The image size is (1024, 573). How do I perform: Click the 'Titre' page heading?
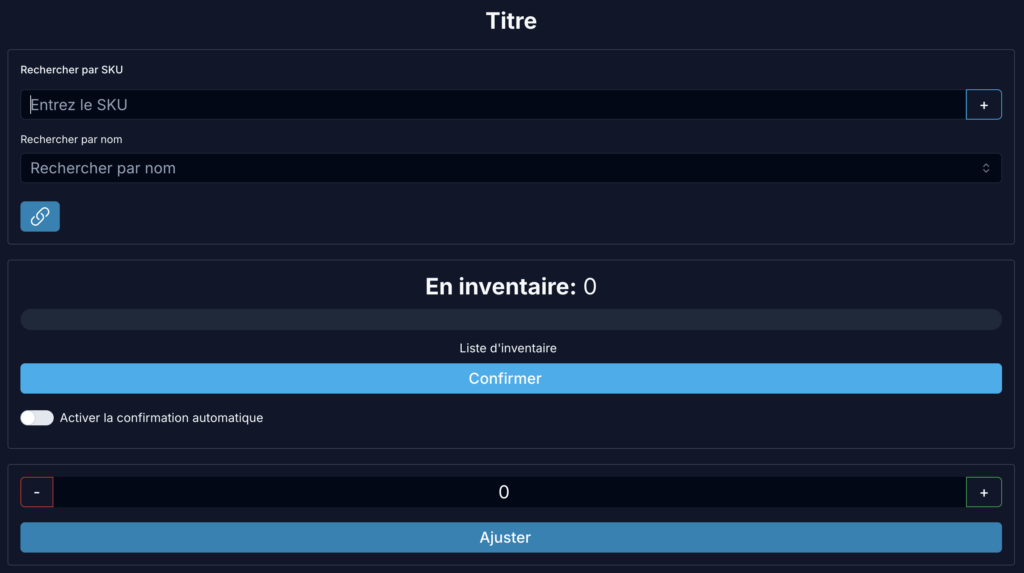(x=511, y=20)
